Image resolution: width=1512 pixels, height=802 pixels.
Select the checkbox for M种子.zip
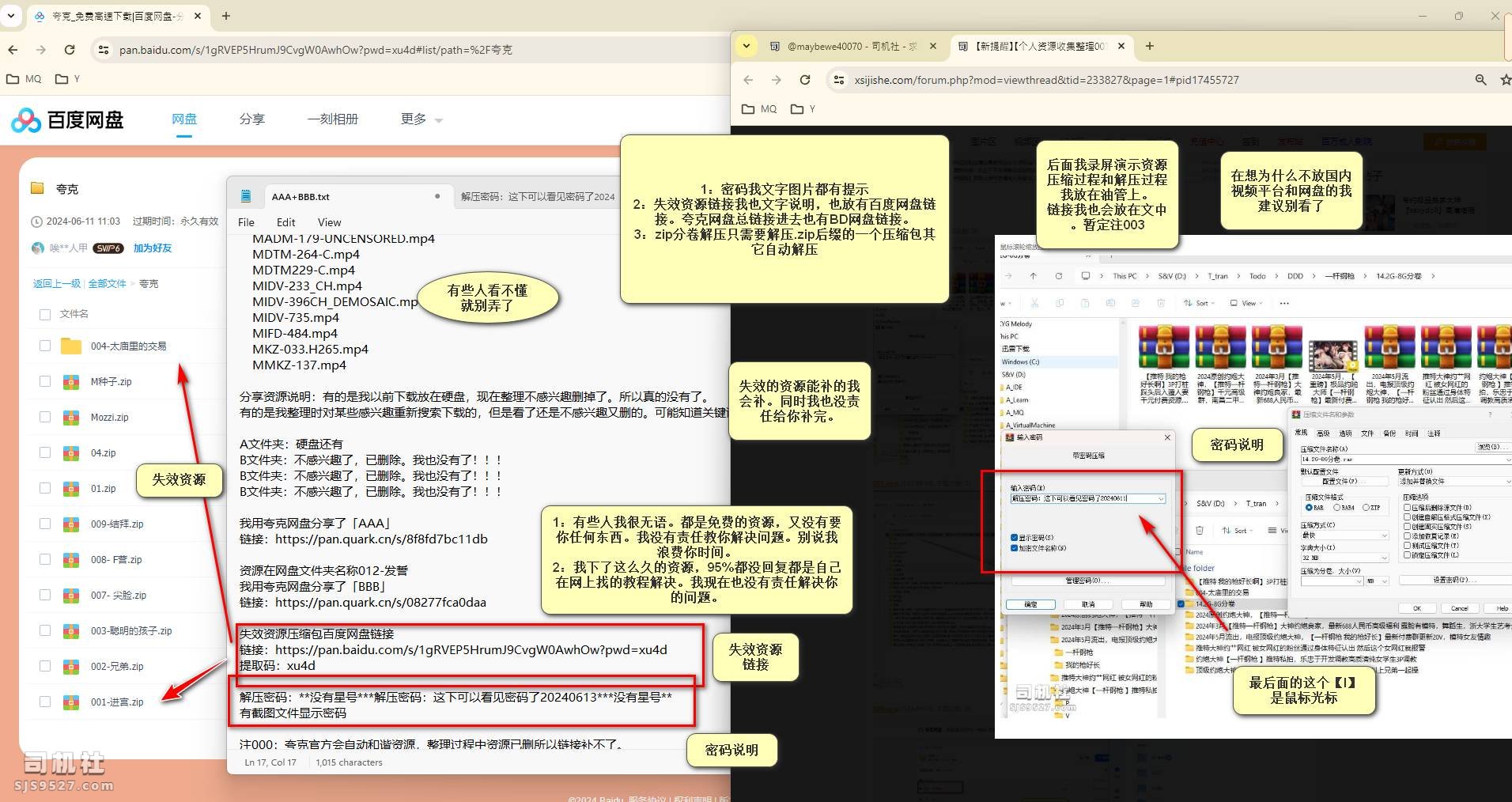pos(45,381)
